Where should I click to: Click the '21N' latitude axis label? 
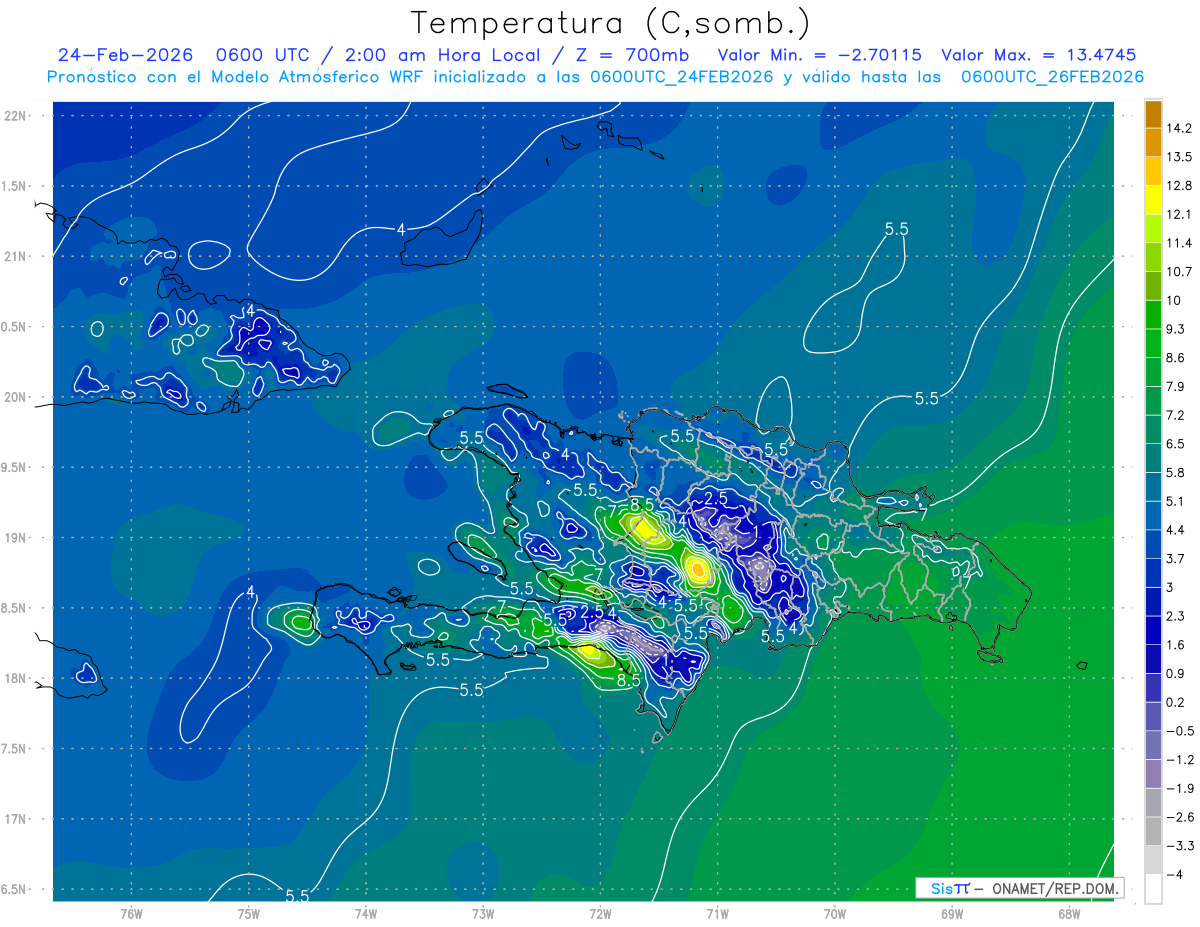tap(16, 256)
